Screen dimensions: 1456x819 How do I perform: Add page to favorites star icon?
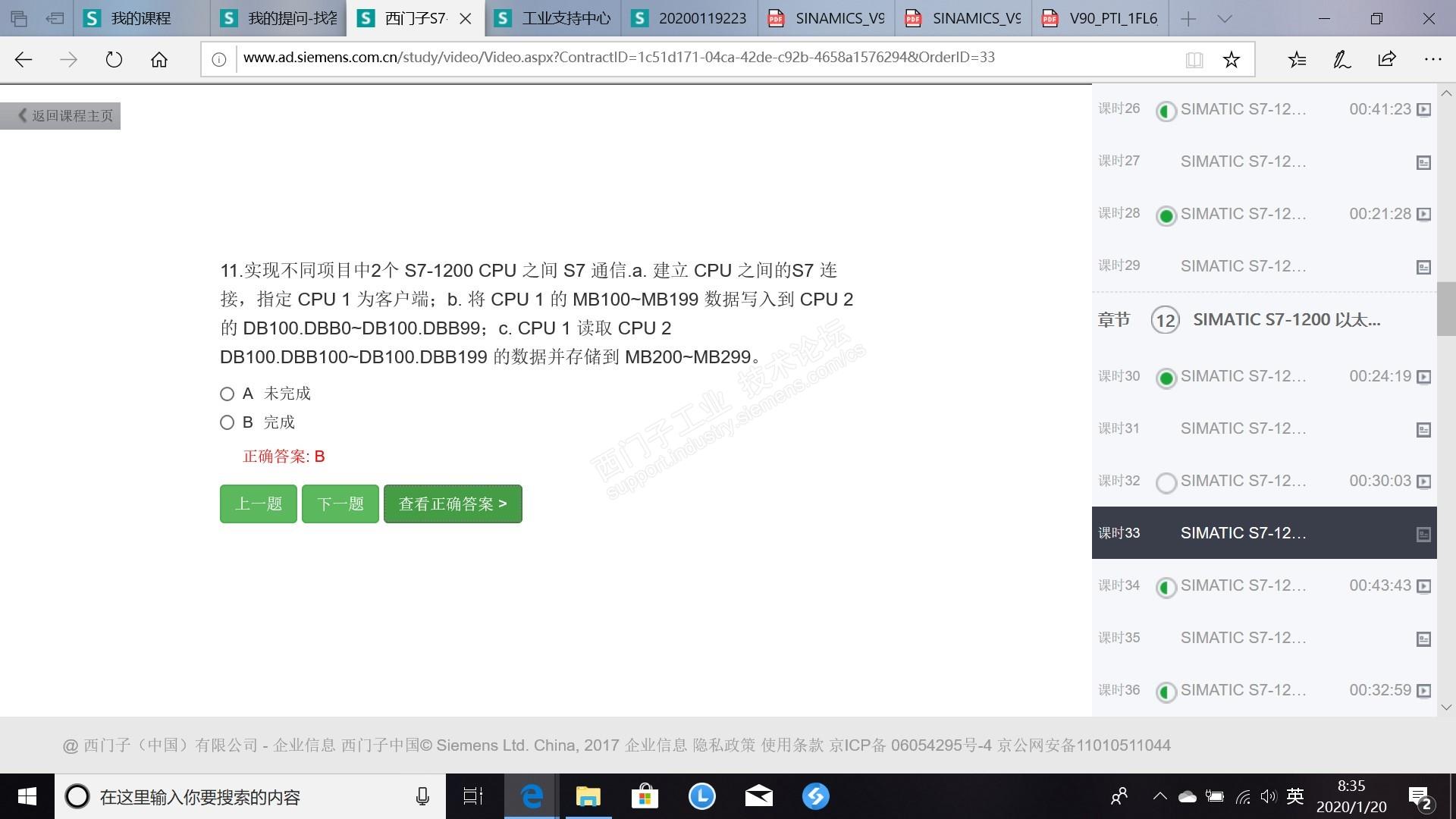1231,59
